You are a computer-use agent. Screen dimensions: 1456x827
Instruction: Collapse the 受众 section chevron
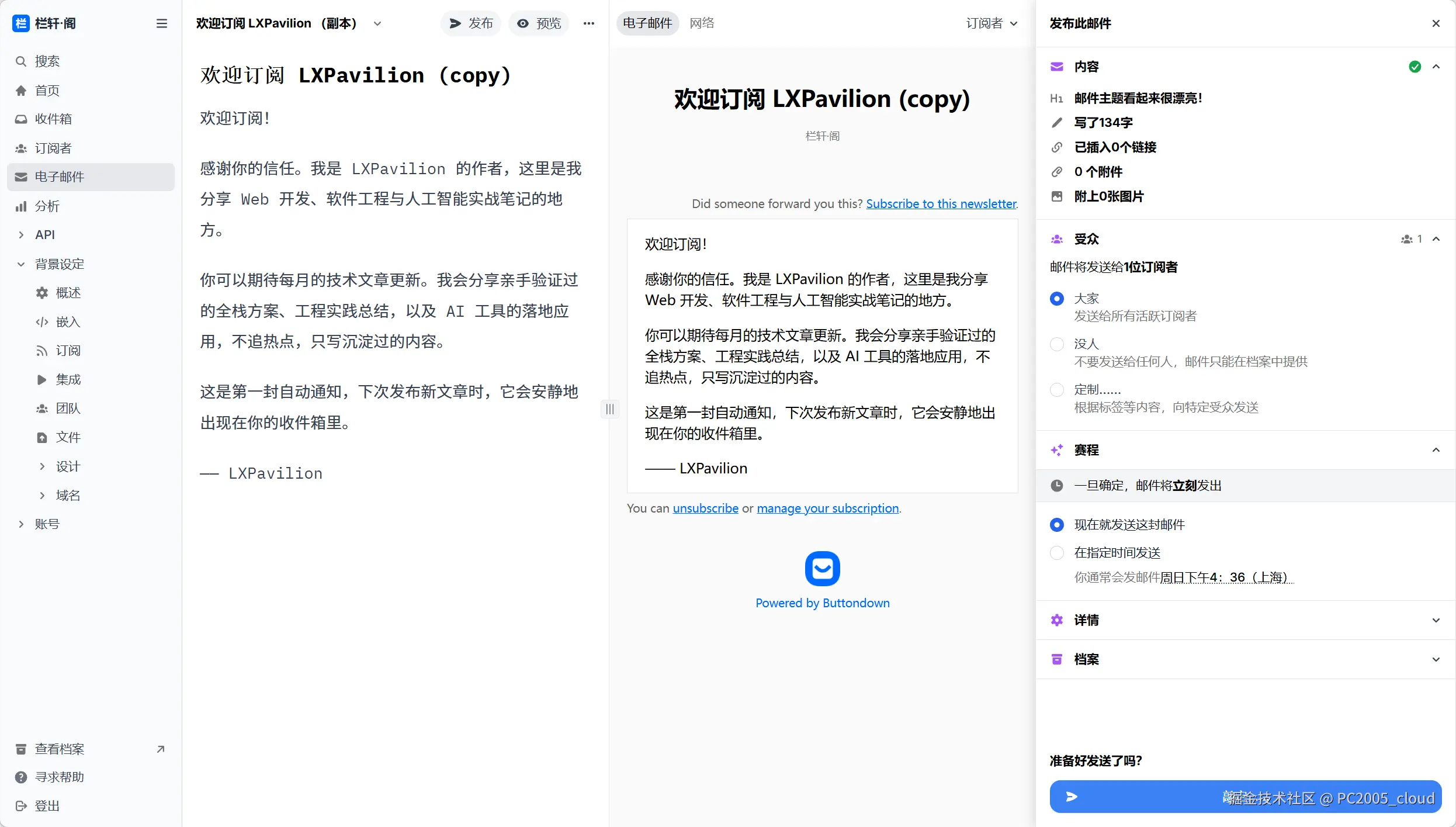[x=1436, y=239]
